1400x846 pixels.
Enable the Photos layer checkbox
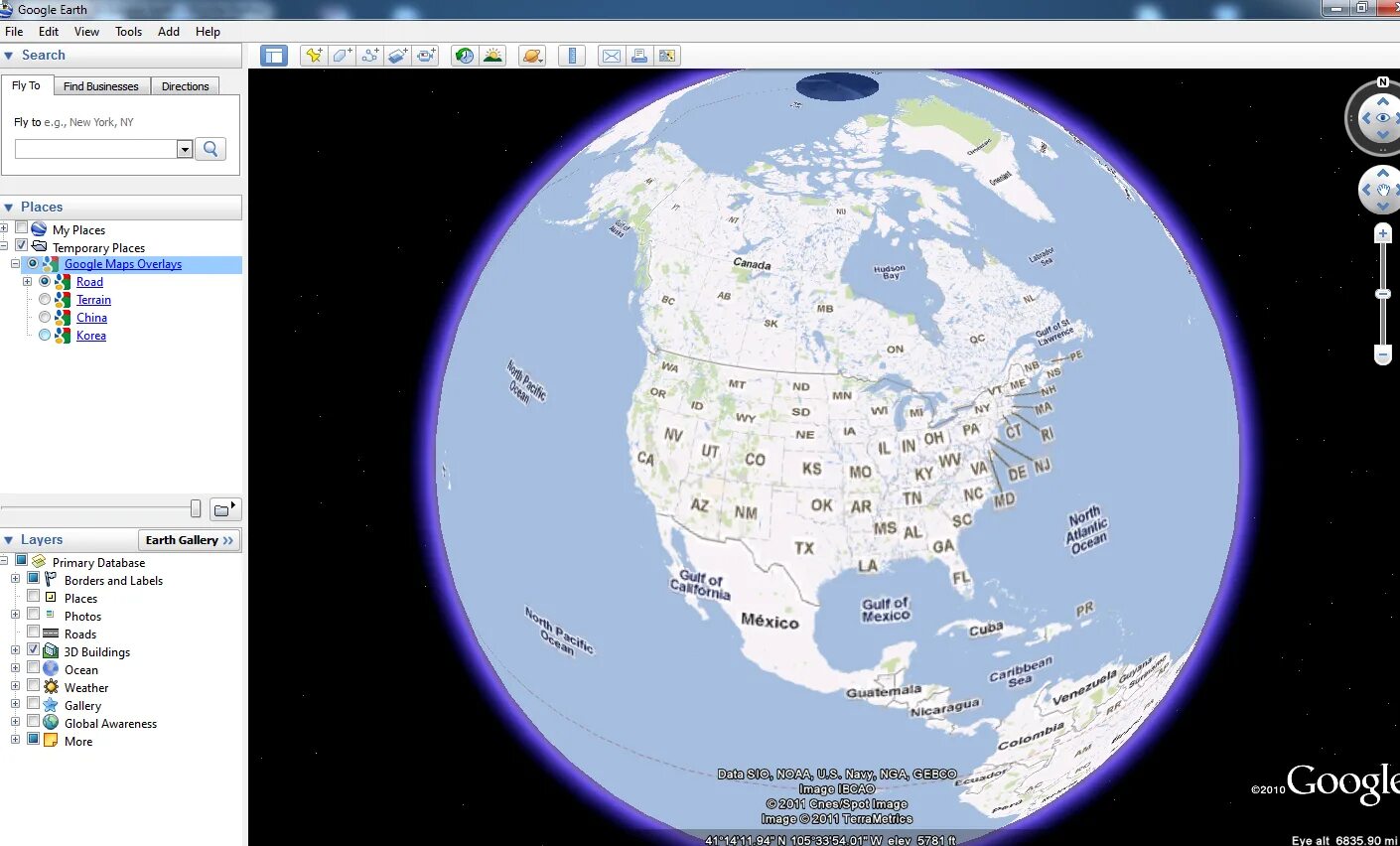[33, 615]
